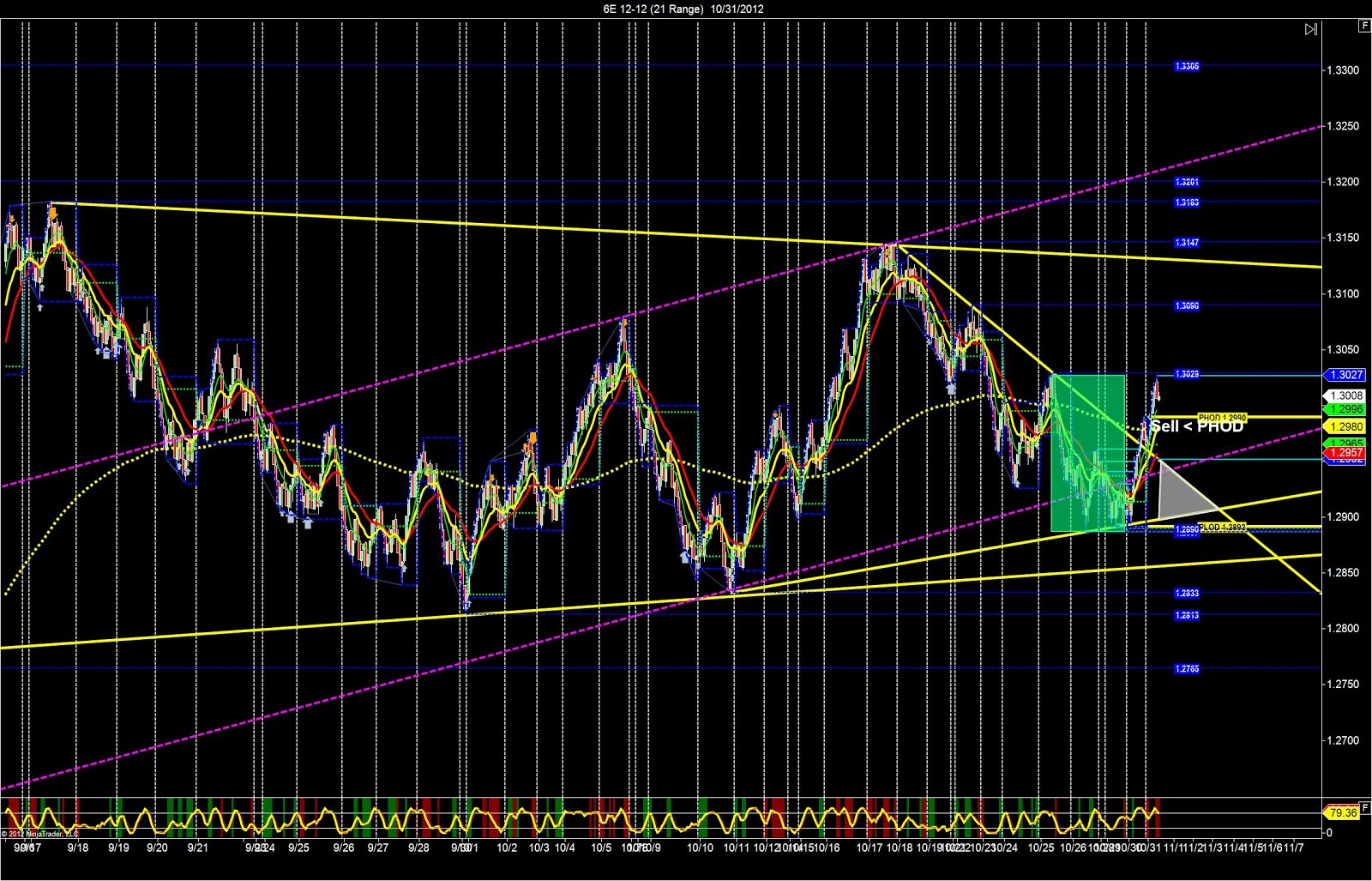Click the yellow 1.2980 price marker
Image resolution: width=1372 pixels, height=881 pixels.
coord(1345,426)
